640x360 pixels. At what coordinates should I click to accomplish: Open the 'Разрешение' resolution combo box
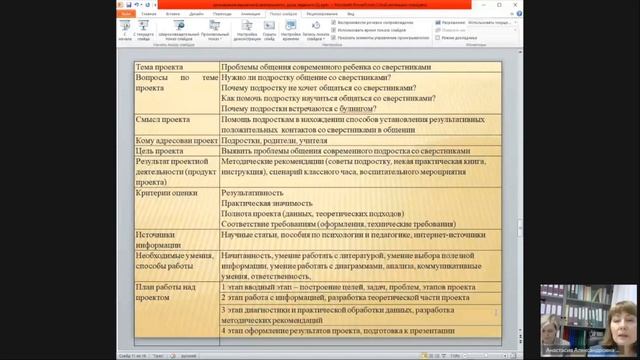[493, 22]
